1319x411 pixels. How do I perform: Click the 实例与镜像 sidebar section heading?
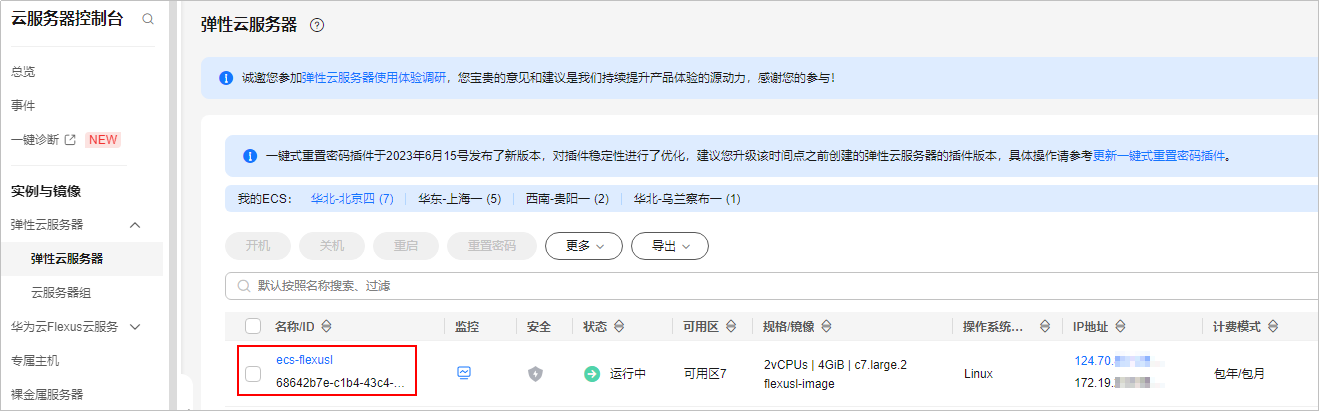point(46,191)
